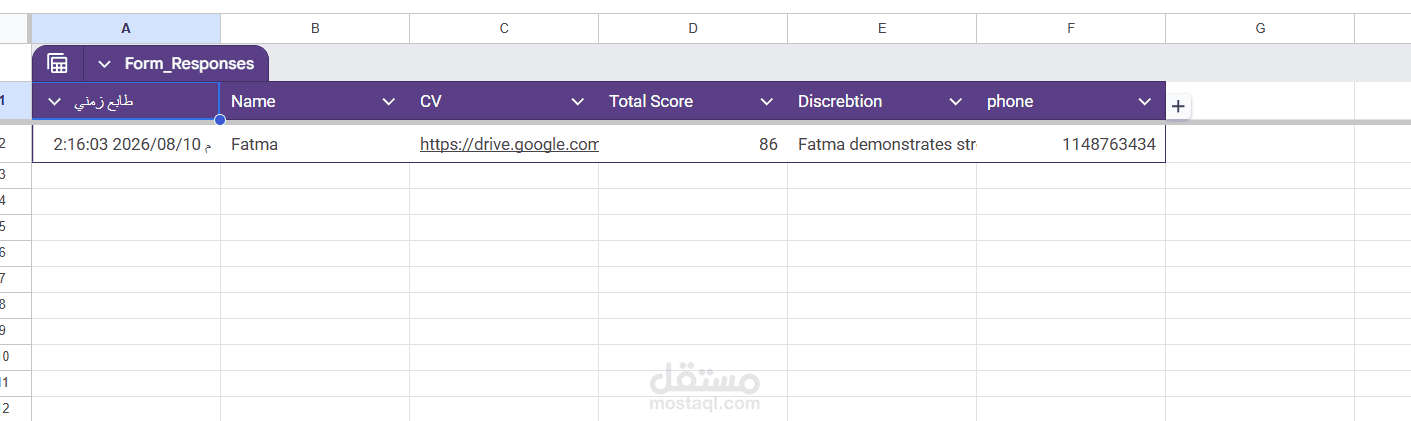The image size is (1411, 421).
Task: Select the row 2 header
Action: [15, 144]
